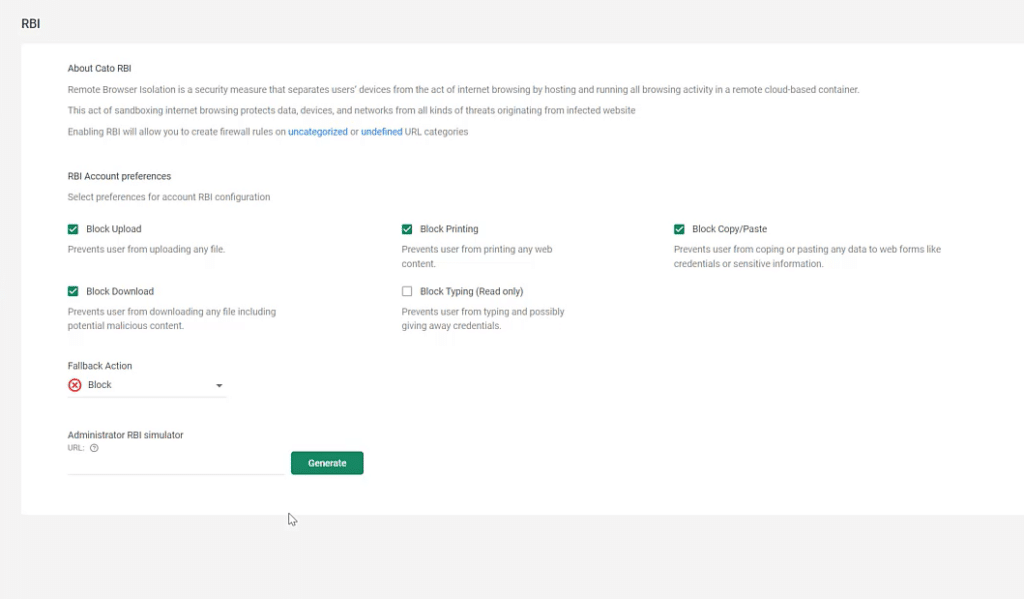Screen dimensions: 1024x599
Task: Open the uncategorized URL categories link
Action: pyautogui.click(x=317, y=131)
